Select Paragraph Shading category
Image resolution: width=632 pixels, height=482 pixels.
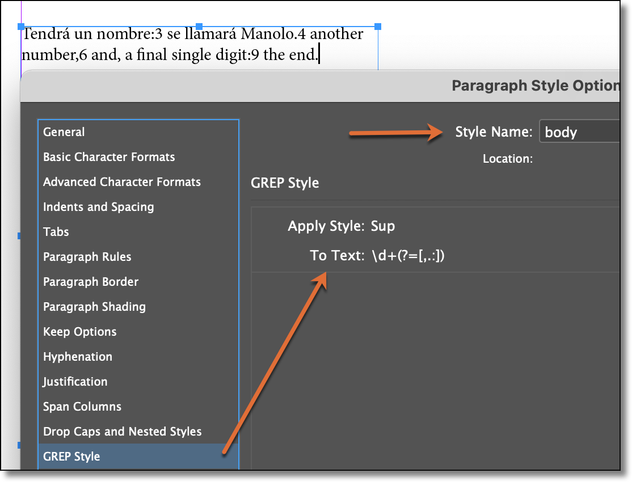coord(94,307)
